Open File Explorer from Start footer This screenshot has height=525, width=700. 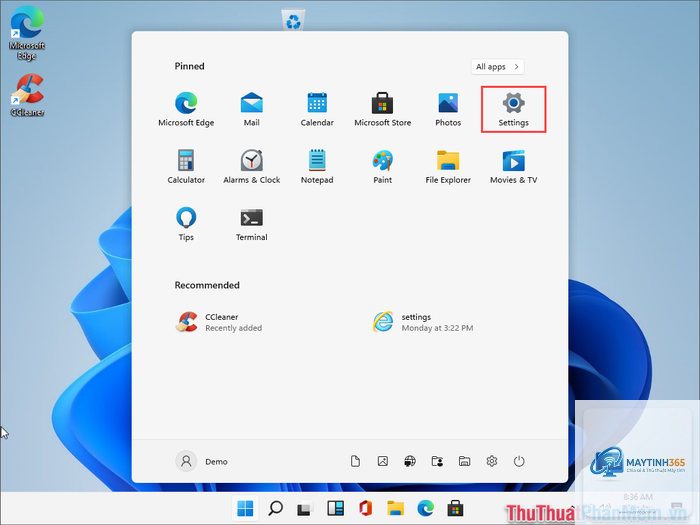464,461
